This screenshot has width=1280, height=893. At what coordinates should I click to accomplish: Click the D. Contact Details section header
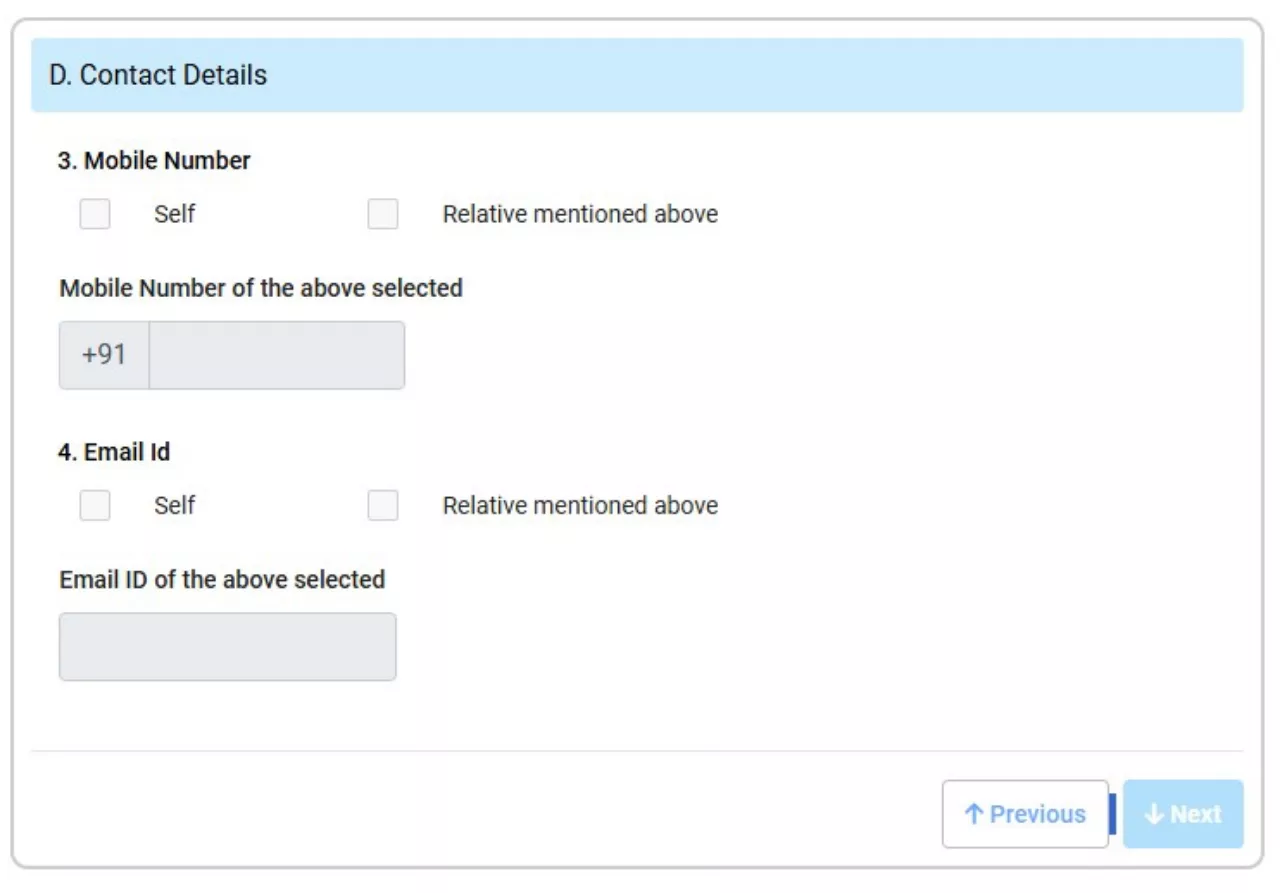tap(158, 75)
